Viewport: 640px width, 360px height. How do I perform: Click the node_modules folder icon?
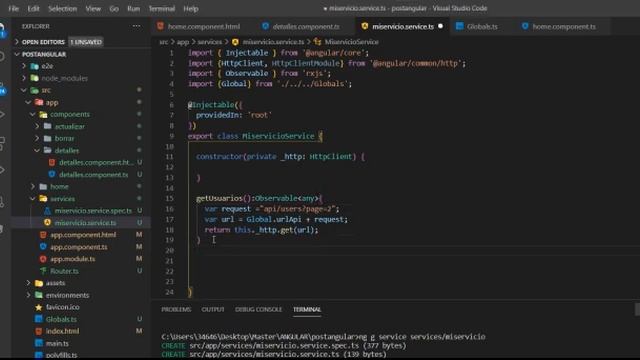(x=35, y=78)
